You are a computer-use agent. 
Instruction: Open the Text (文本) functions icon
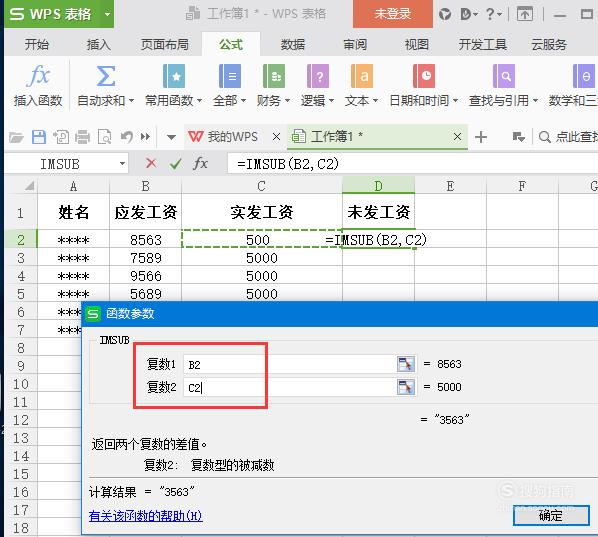(362, 76)
